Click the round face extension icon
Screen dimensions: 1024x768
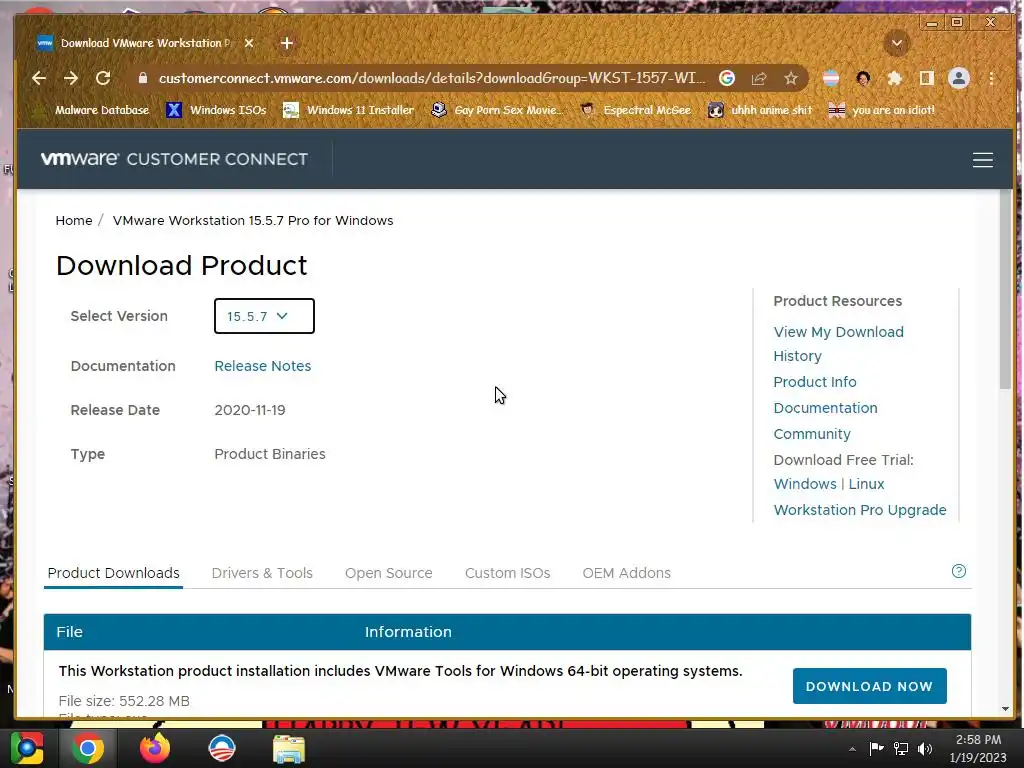tap(863, 78)
